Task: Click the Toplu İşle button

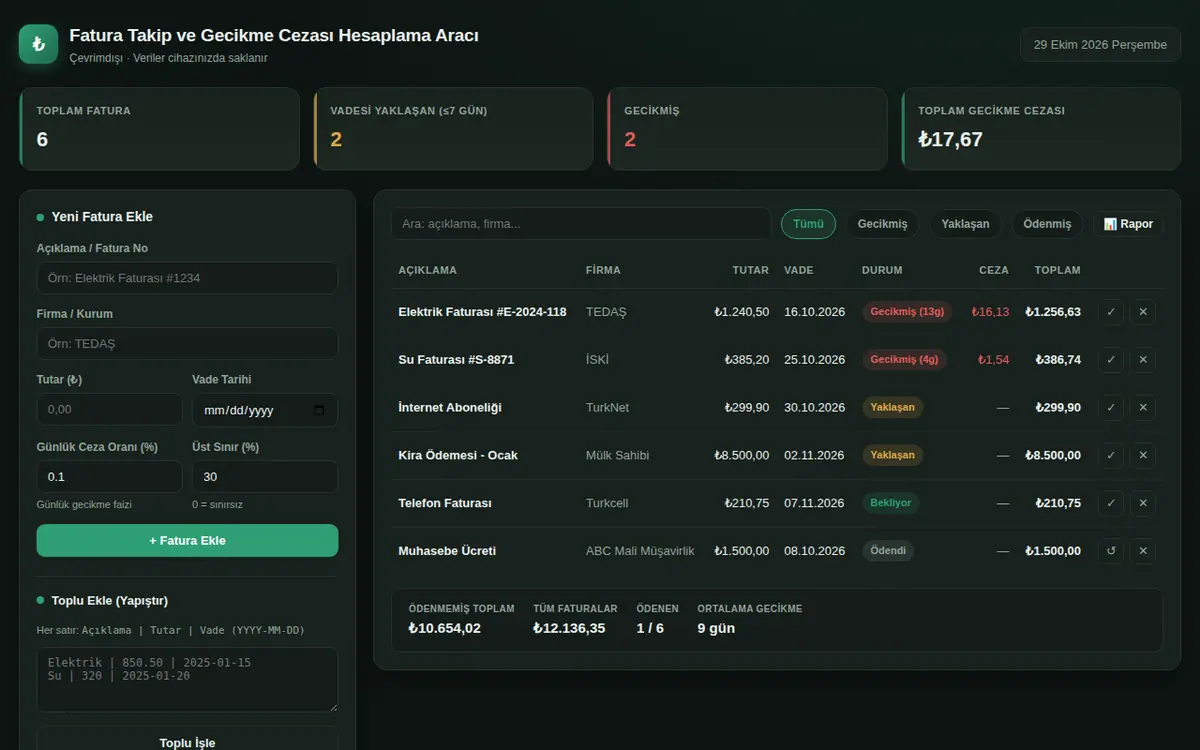Action: [x=187, y=742]
